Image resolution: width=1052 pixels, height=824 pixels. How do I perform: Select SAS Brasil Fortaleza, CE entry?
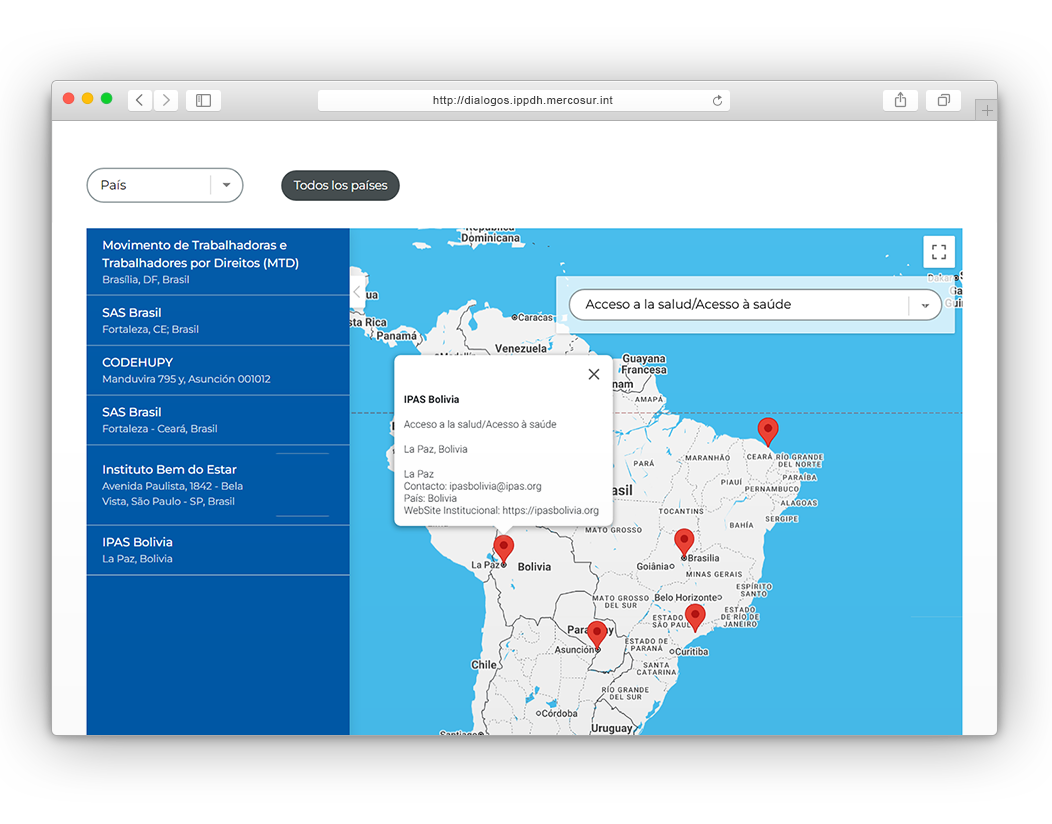point(218,320)
